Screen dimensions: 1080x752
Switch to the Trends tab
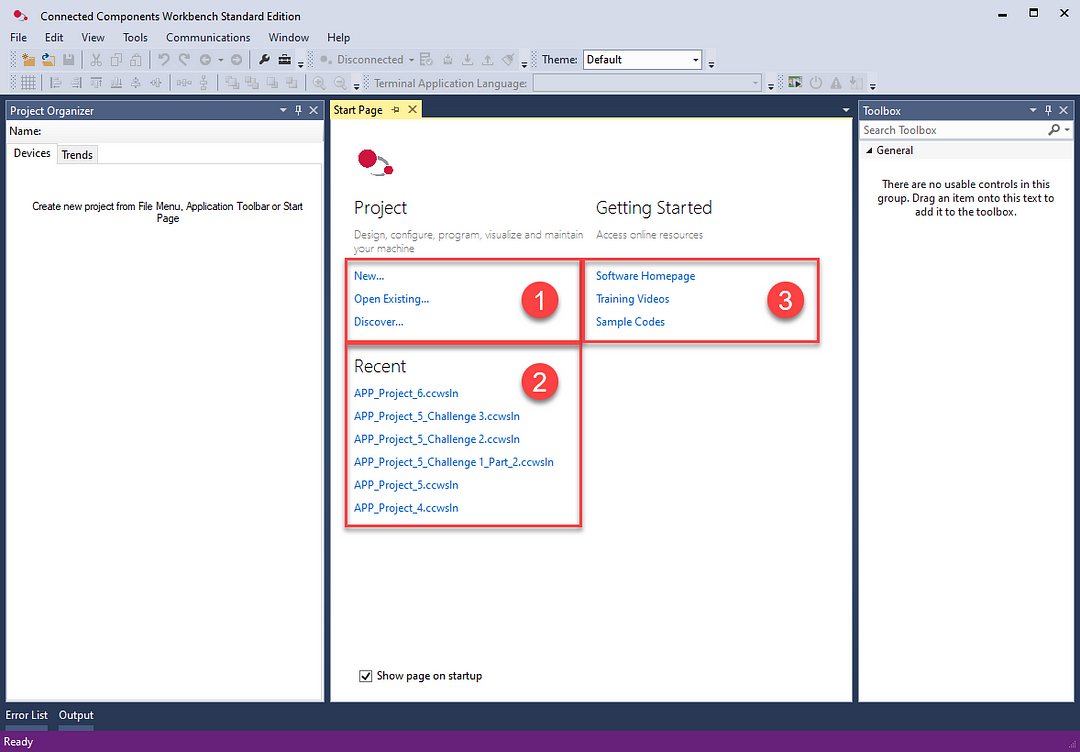tap(77, 155)
